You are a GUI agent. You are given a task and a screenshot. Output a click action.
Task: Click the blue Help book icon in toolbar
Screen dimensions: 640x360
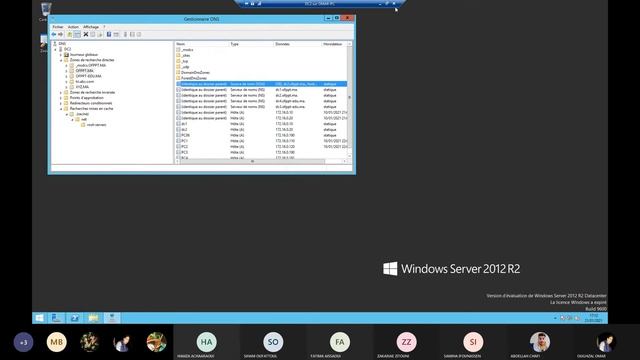tap(109, 35)
